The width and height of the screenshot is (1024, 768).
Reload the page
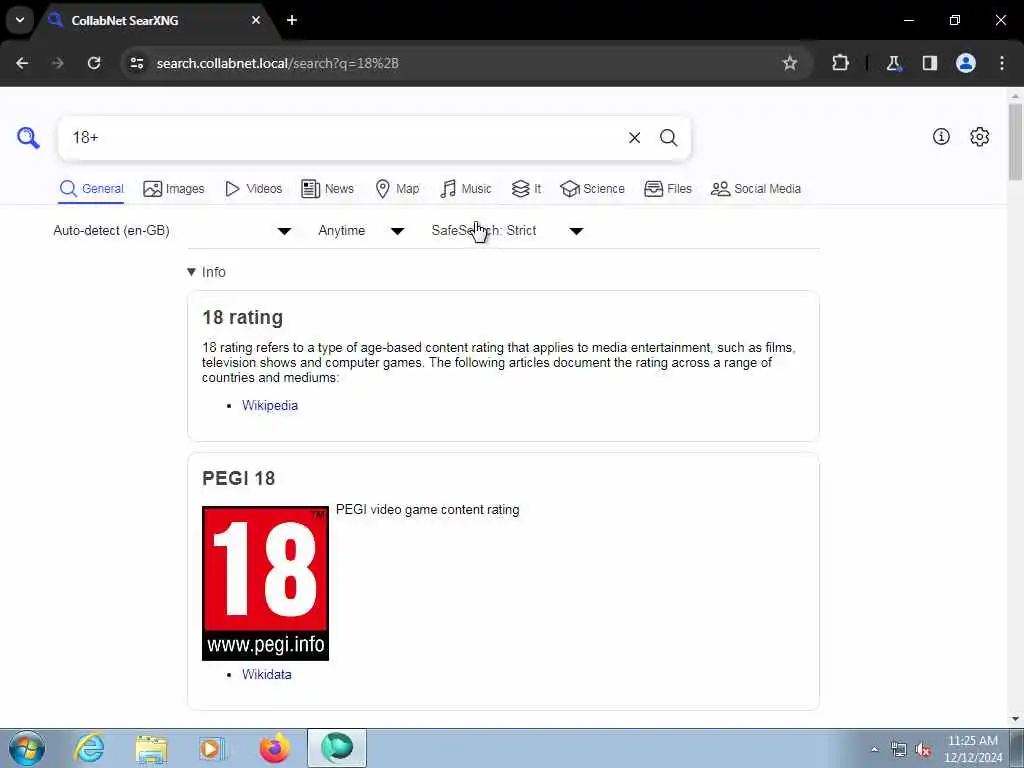[x=94, y=63]
